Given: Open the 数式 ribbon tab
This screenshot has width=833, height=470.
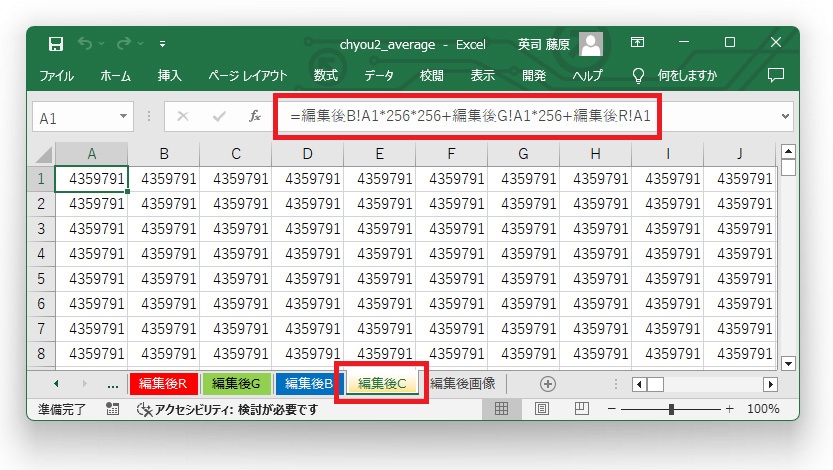Looking at the screenshot, I should tap(325, 76).
